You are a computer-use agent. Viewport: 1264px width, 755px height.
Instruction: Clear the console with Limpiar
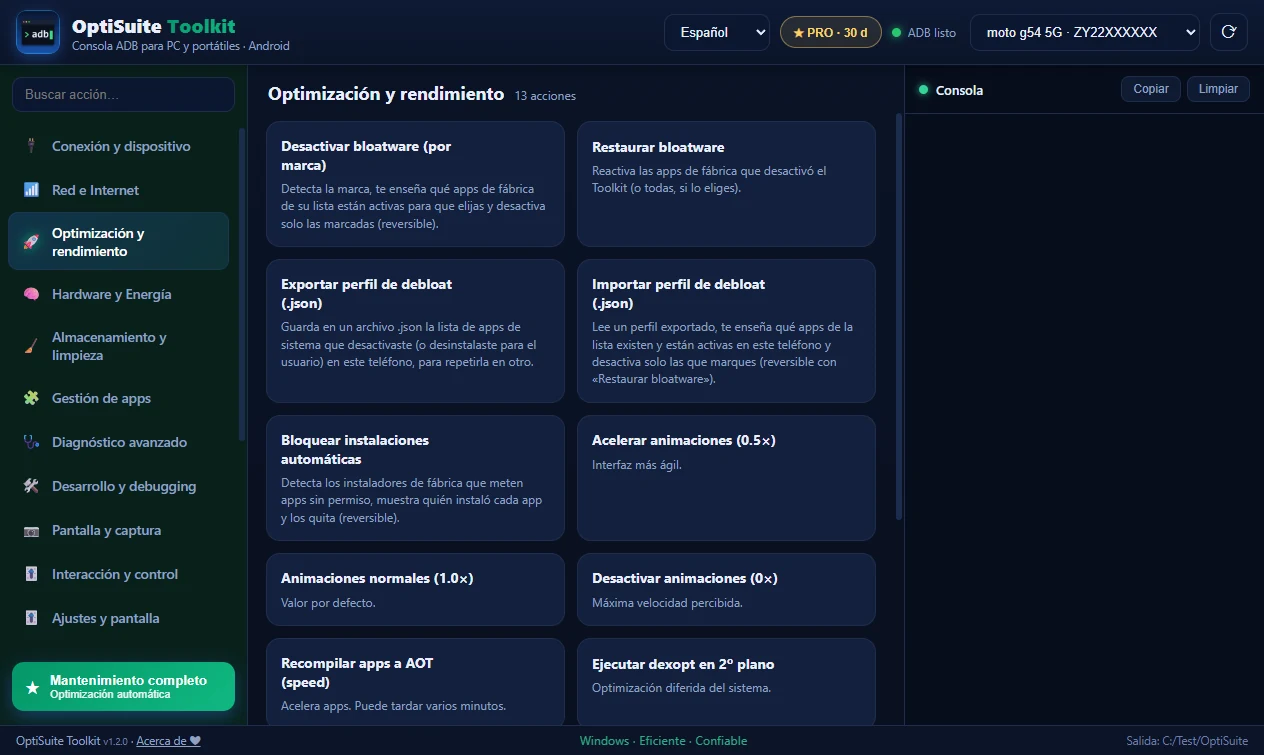pos(1218,89)
